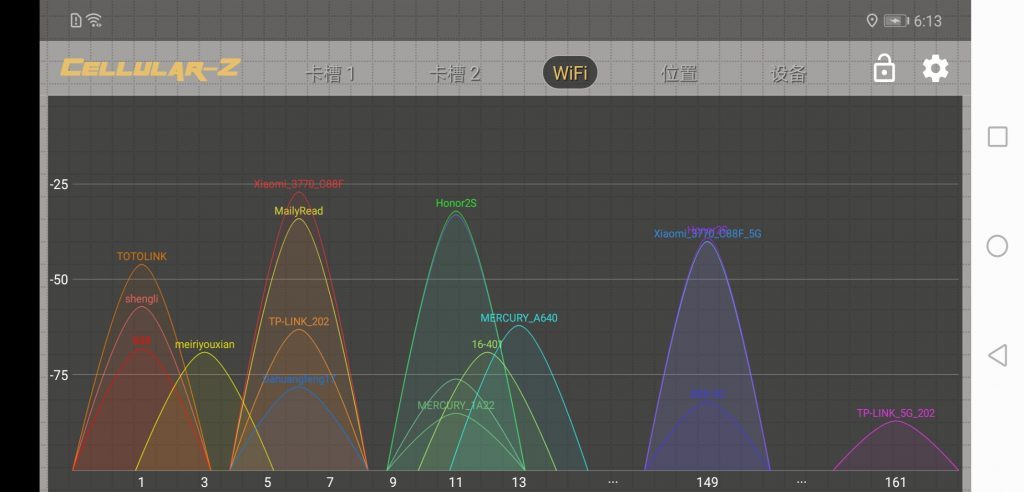The image size is (1024, 492).
Task: Tap the MailyRead network label
Action: [299, 211]
